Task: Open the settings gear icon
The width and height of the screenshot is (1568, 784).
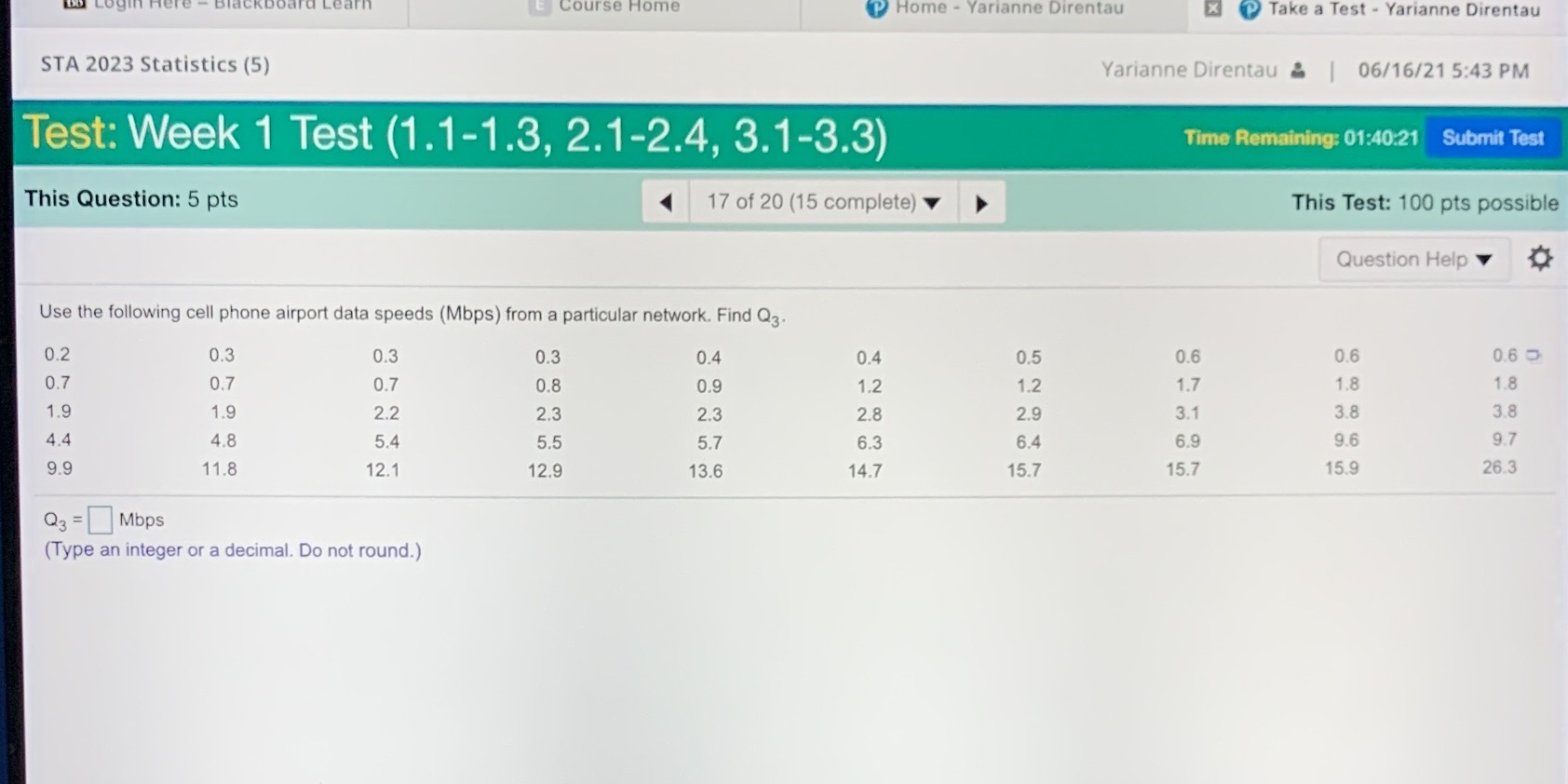Action: point(1540,258)
